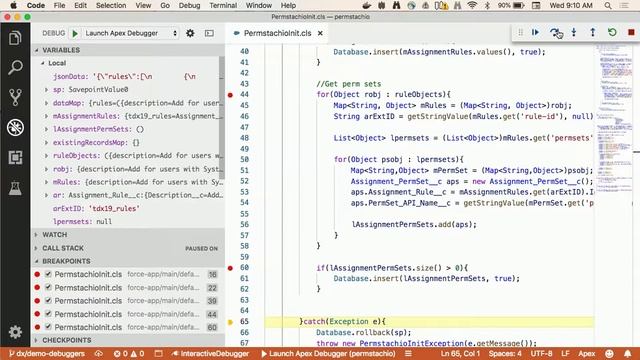
Task: Grab the debug toolbar drag handle
Action: (x=520, y=32)
